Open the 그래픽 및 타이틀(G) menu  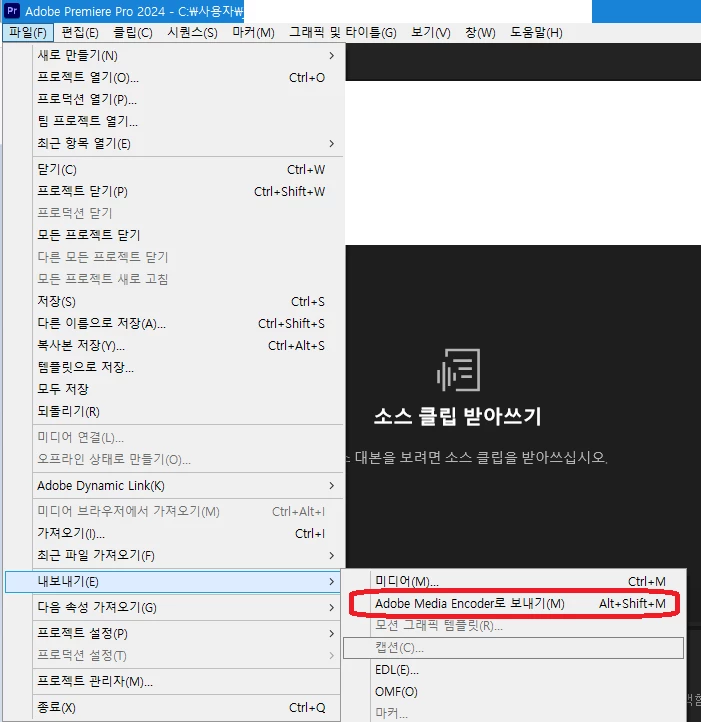click(343, 33)
